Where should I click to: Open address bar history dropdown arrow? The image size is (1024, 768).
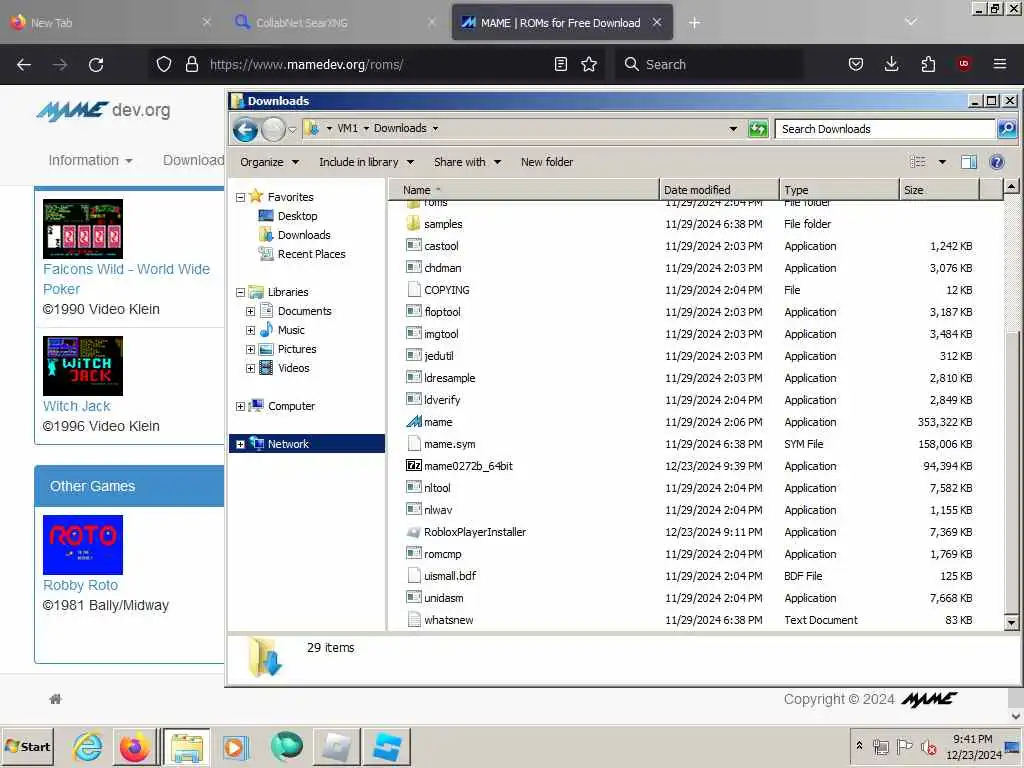click(733, 129)
